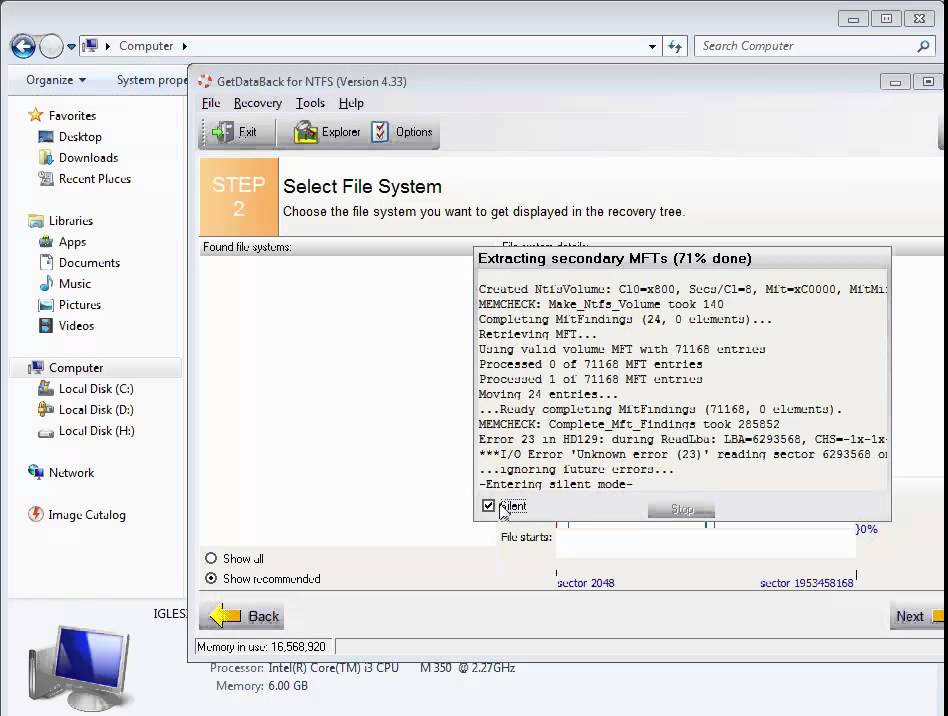948x716 pixels.
Task: Click the Found file systems list area
Action: [x=347, y=399]
